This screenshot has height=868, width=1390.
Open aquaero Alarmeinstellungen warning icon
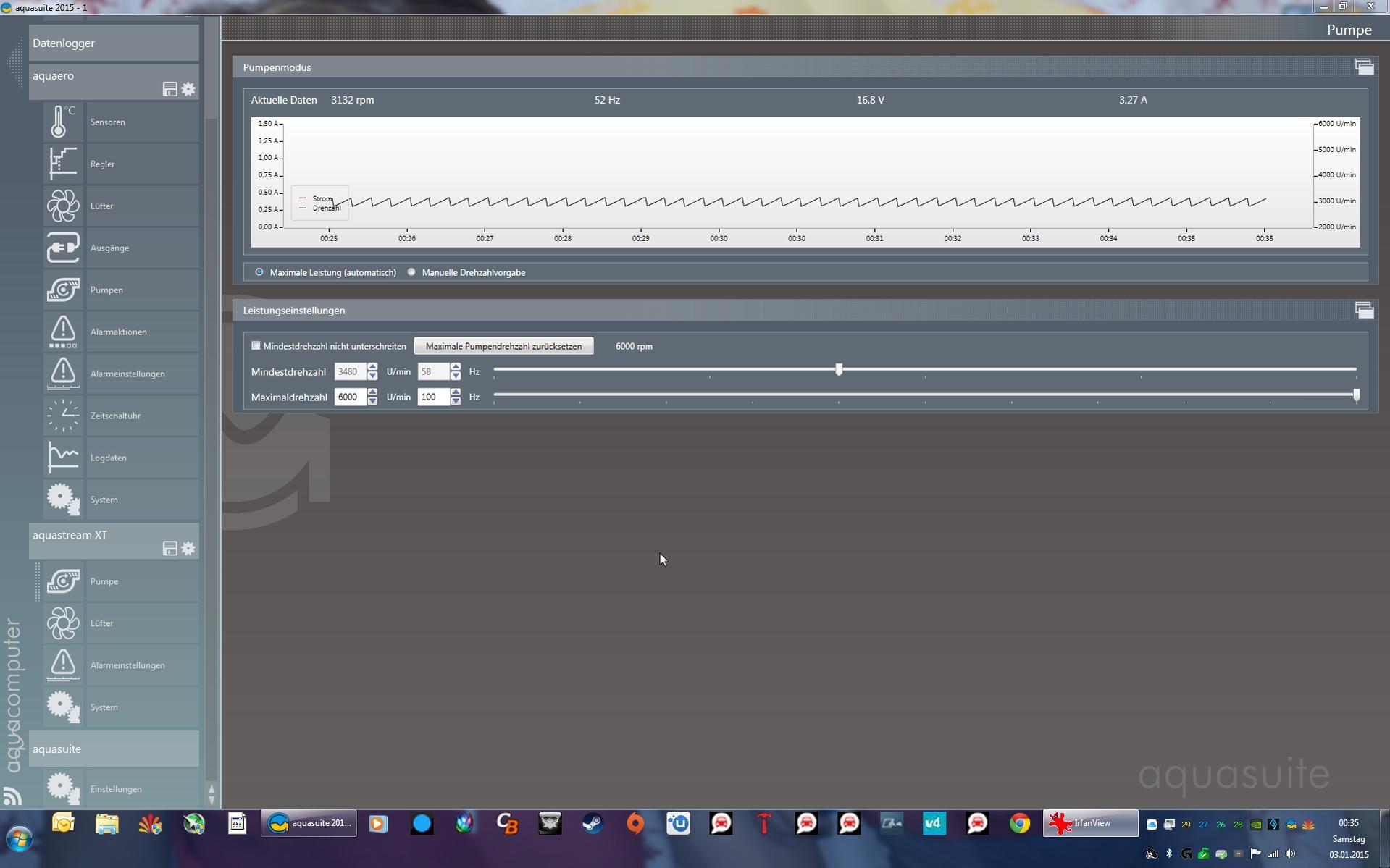[63, 374]
